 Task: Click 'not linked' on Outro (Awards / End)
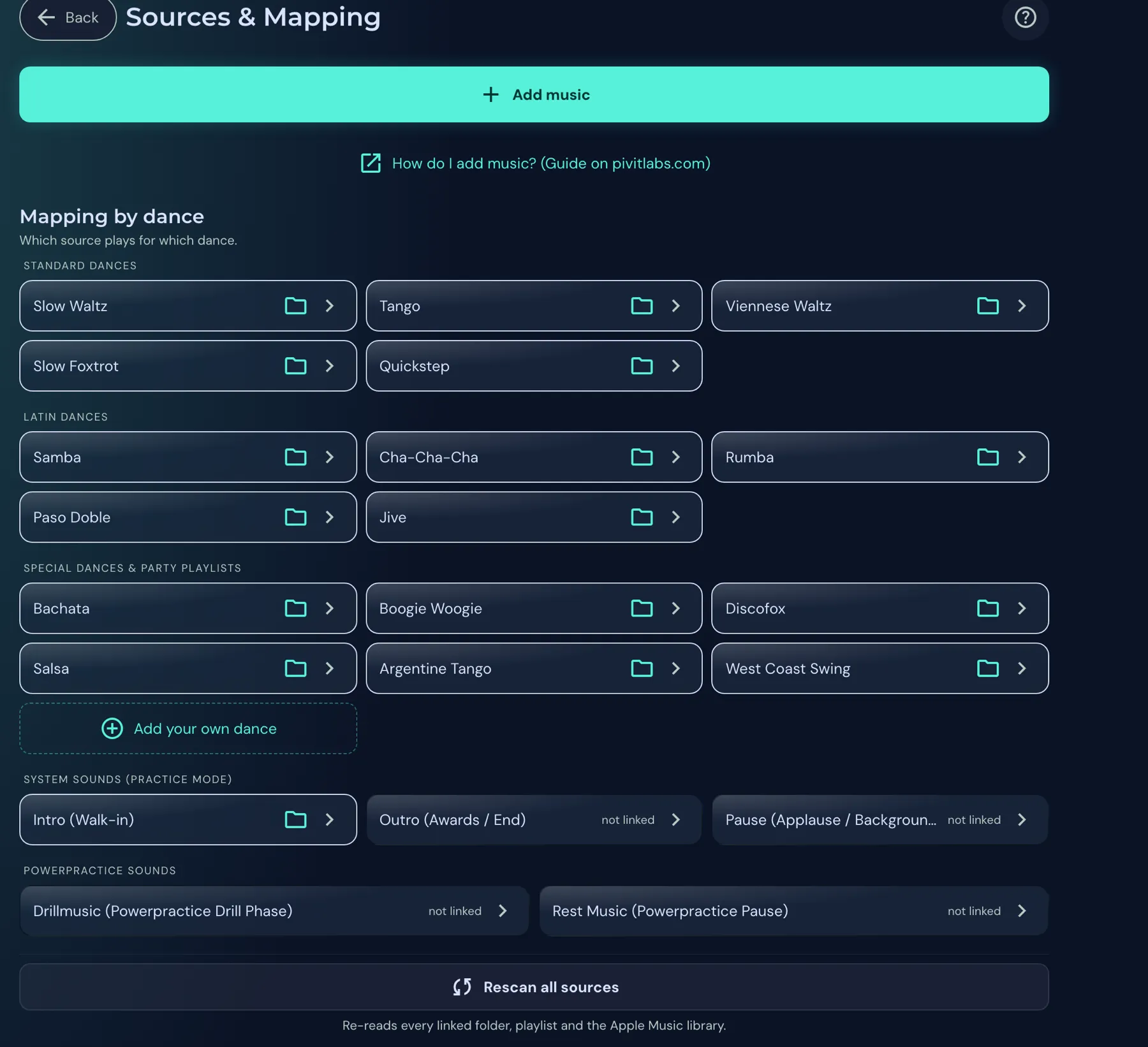point(628,819)
